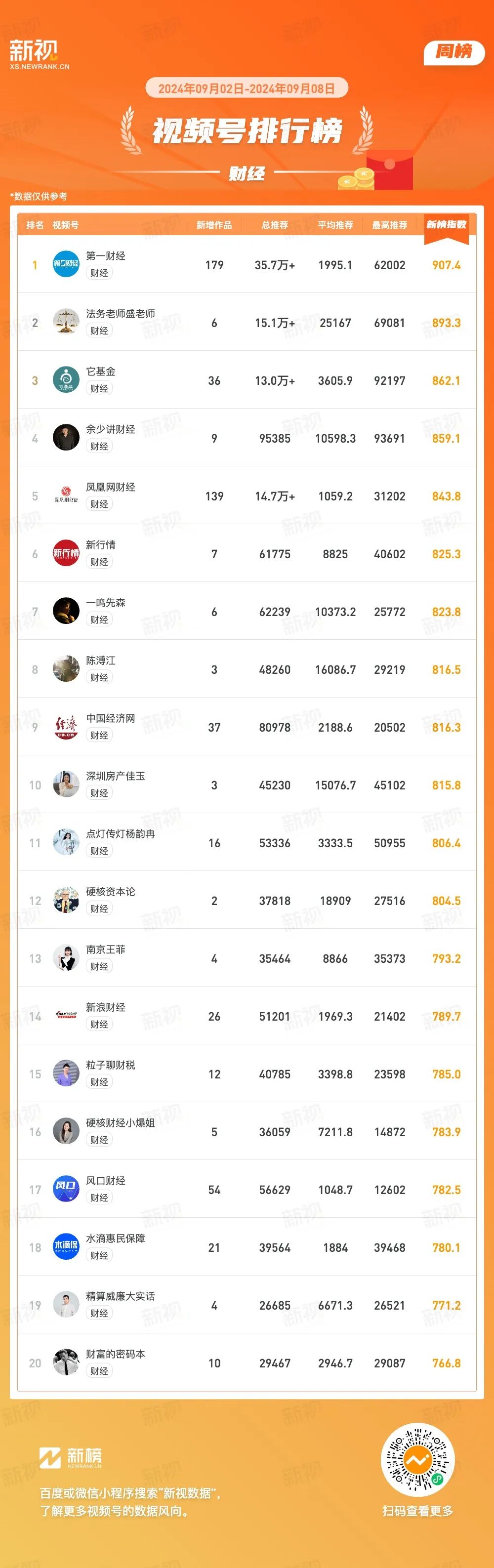Click the 新增作品 column header
The height and width of the screenshot is (1568, 494).
tap(214, 225)
